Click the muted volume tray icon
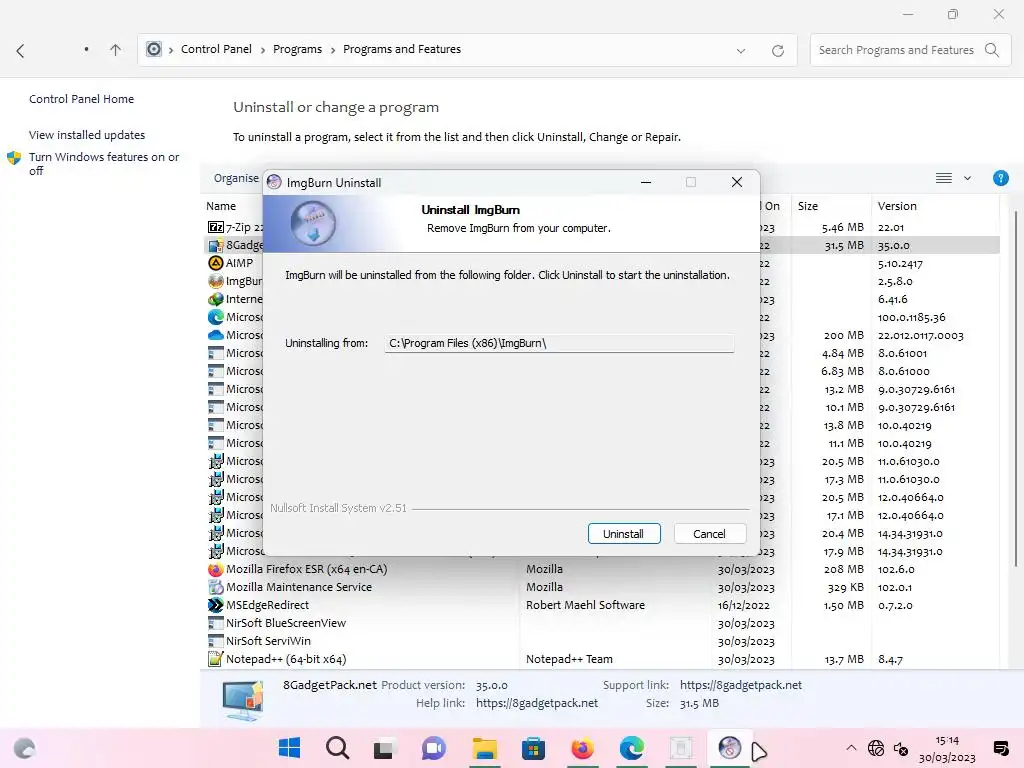Image resolution: width=1024 pixels, height=768 pixels. pos(901,749)
